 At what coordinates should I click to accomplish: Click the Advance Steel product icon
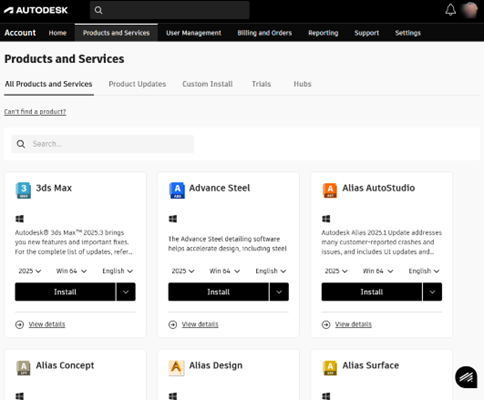[x=177, y=190]
